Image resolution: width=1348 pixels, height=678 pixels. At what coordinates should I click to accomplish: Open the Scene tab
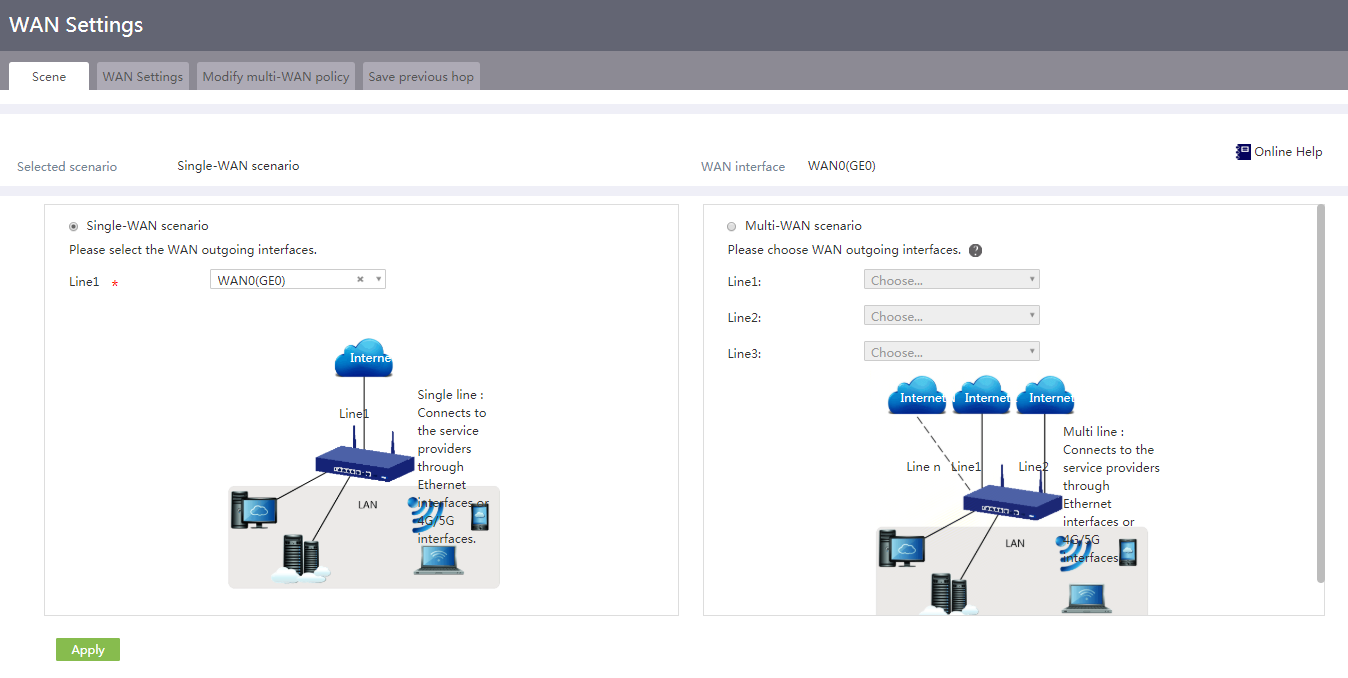click(x=49, y=76)
